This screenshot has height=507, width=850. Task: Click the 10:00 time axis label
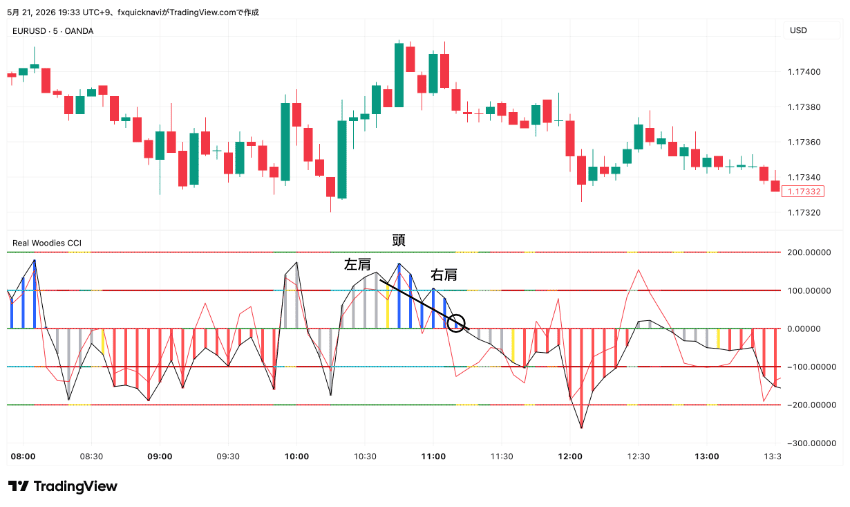coord(297,457)
